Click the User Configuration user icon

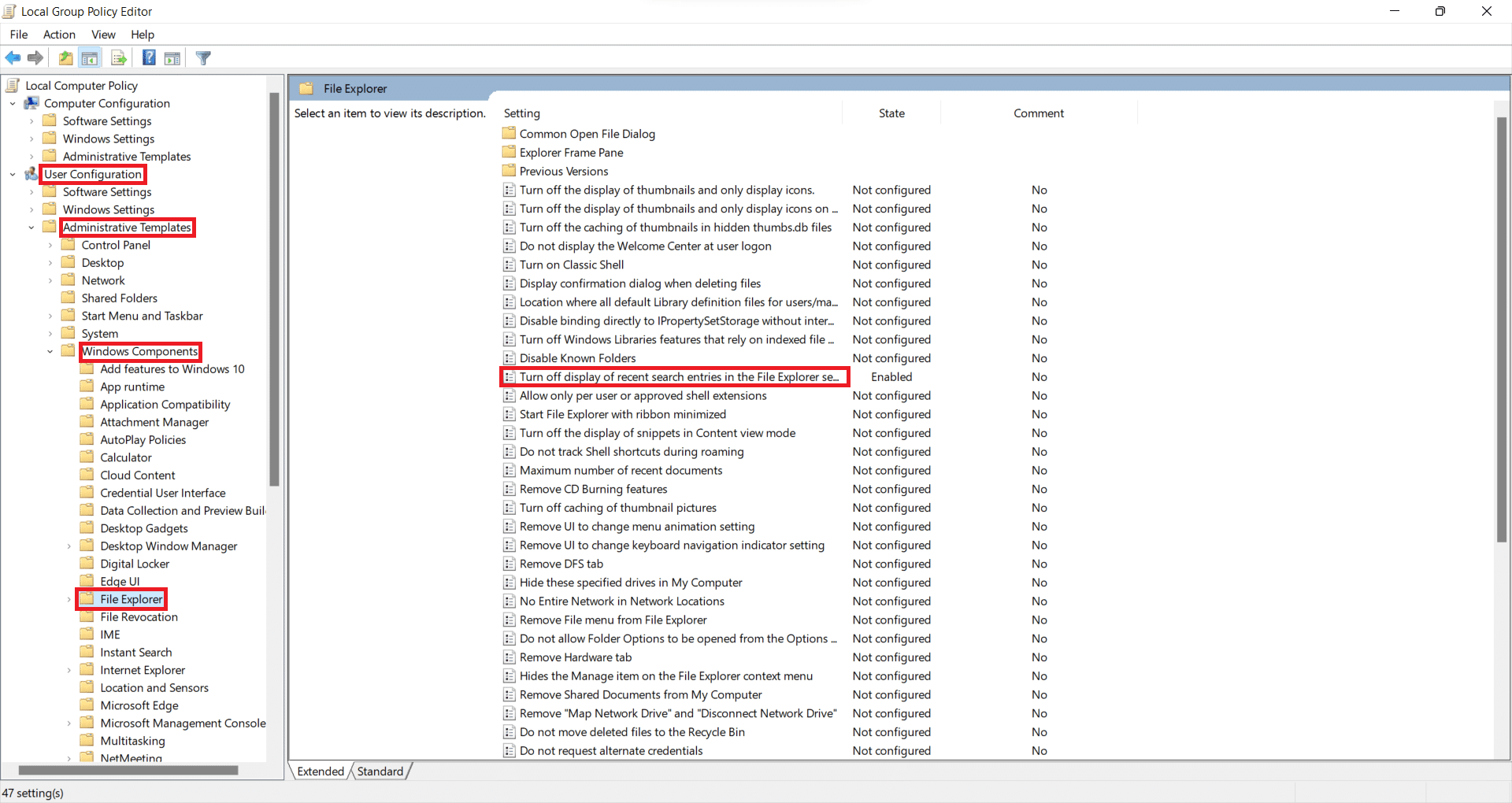click(31, 174)
